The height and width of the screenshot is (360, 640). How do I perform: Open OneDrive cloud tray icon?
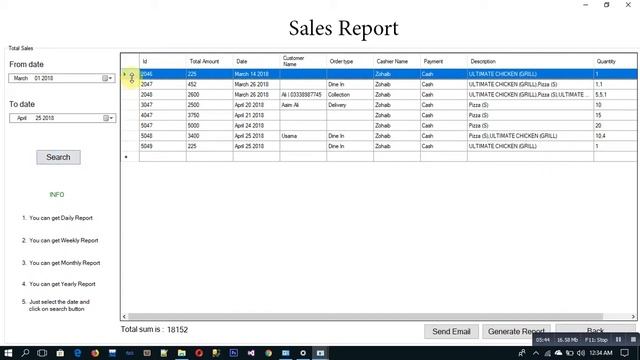(x=558, y=353)
